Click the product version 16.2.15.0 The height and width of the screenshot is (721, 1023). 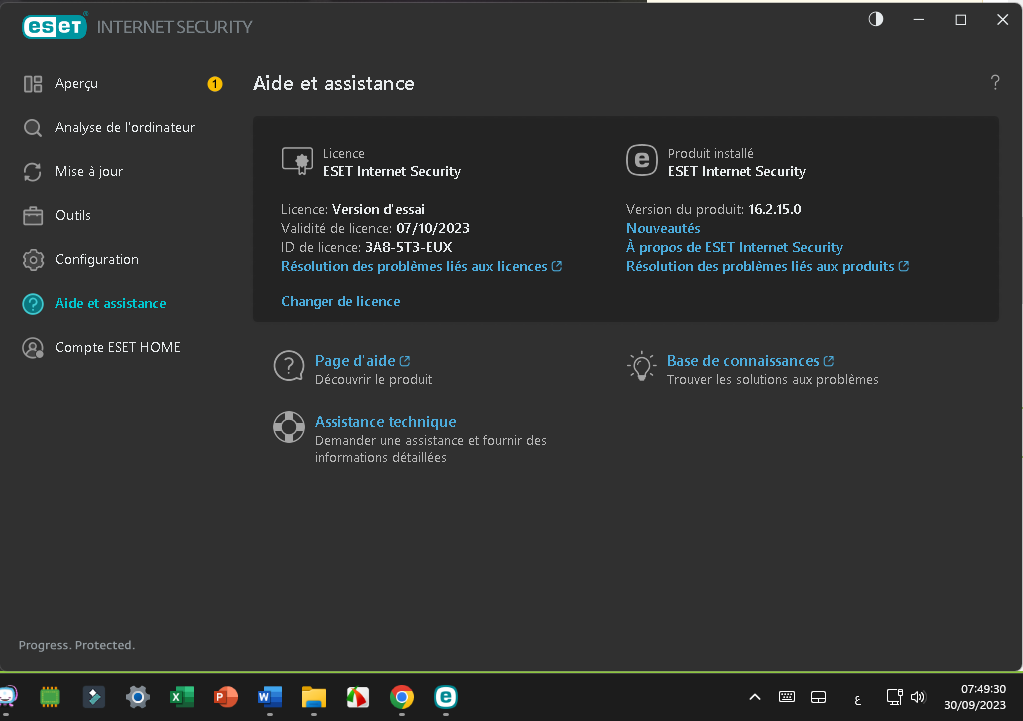click(774, 209)
